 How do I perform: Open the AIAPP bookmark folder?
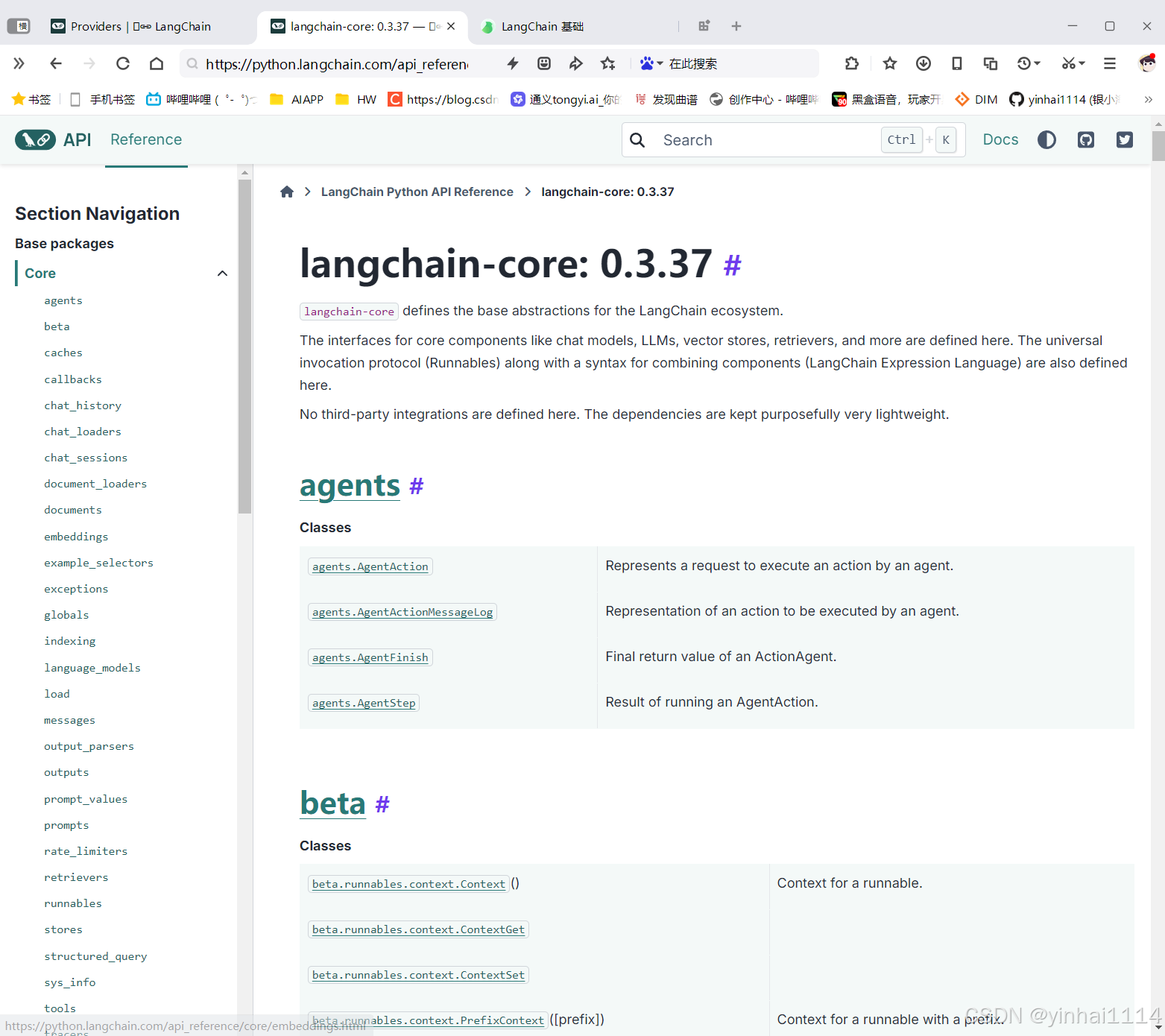(x=297, y=99)
